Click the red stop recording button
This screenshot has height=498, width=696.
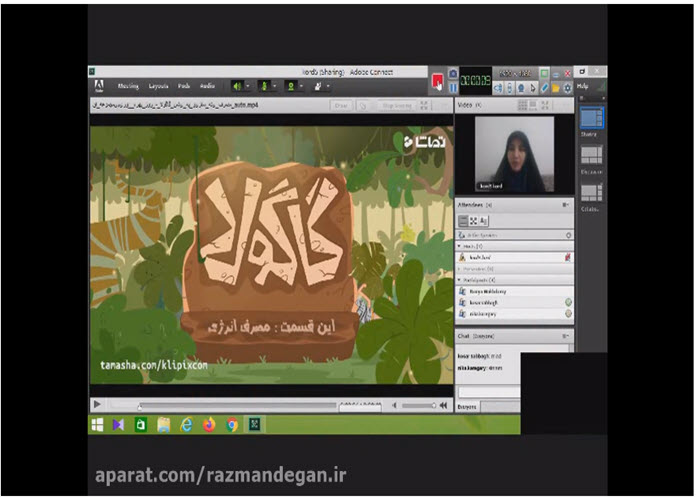coord(437,81)
